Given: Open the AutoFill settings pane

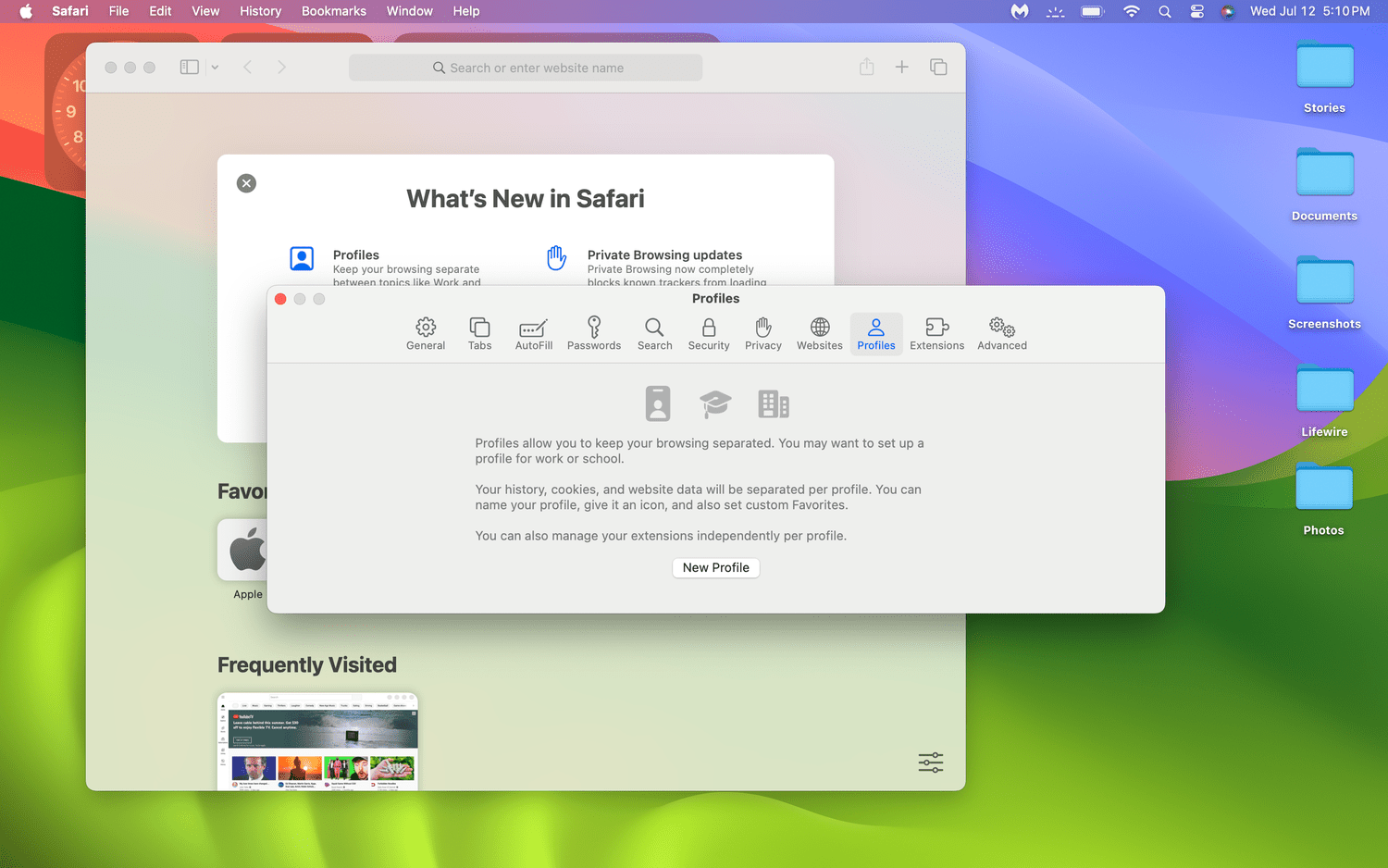Looking at the screenshot, I should pos(533,334).
